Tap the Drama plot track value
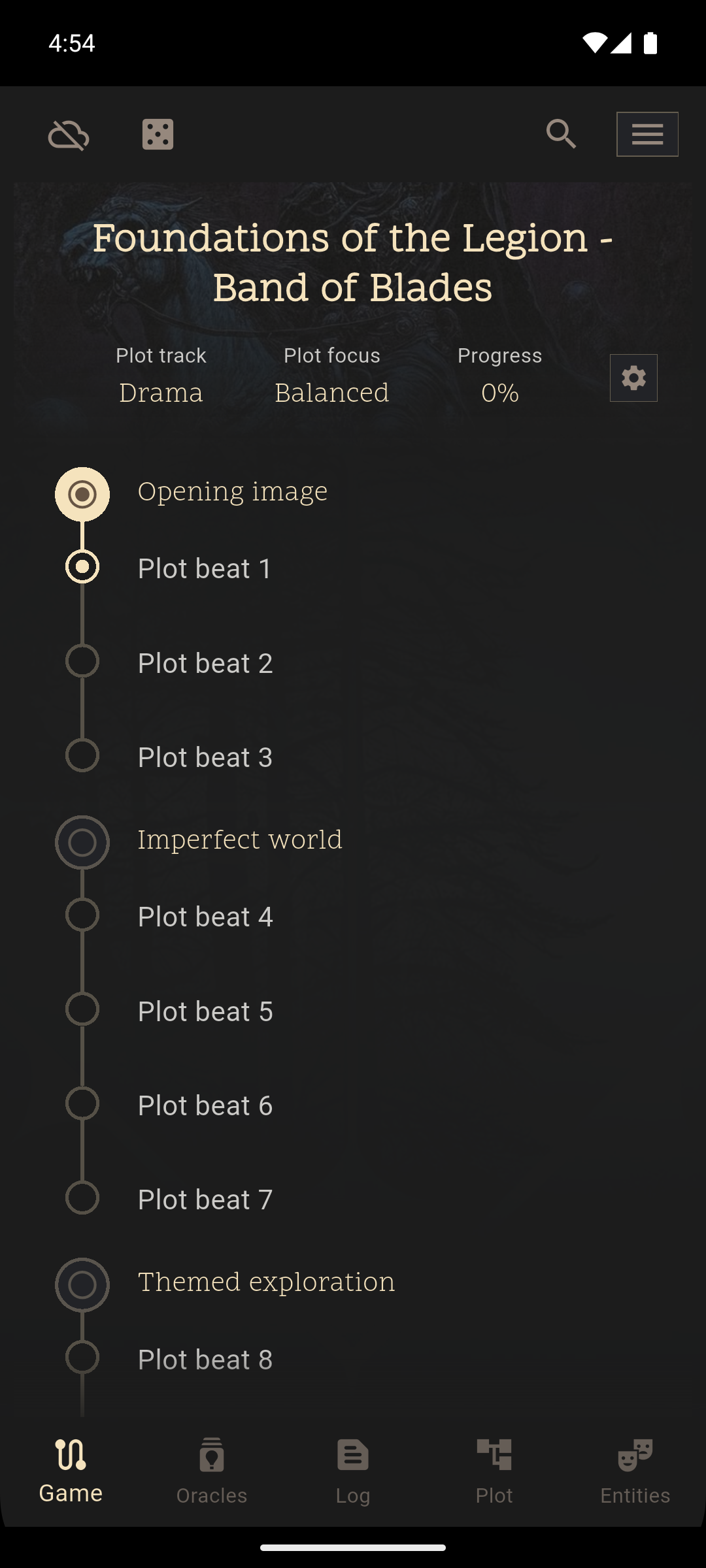Image resolution: width=706 pixels, height=1568 pixels. (161, 393)
